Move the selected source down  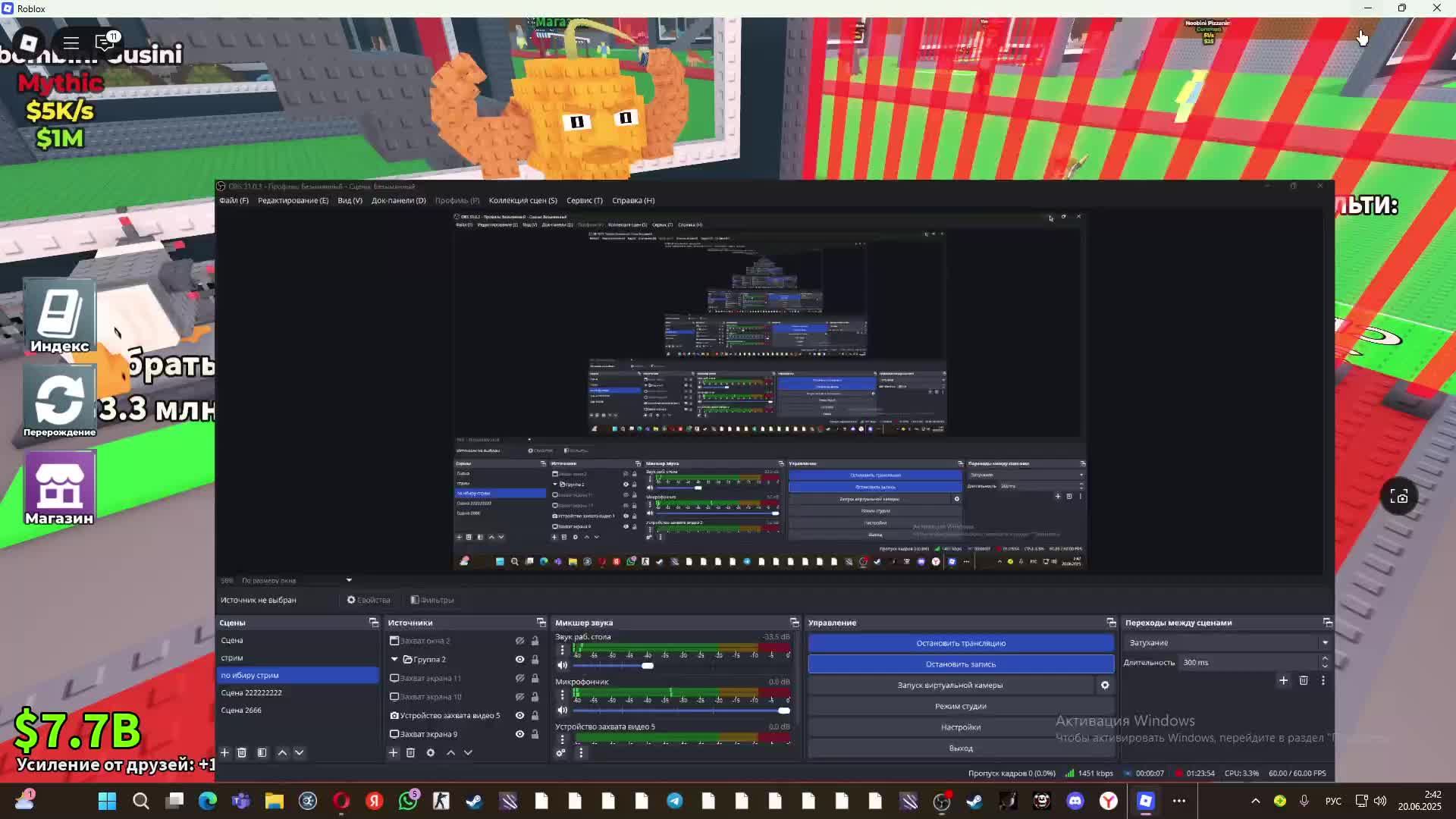pos(468,752)
